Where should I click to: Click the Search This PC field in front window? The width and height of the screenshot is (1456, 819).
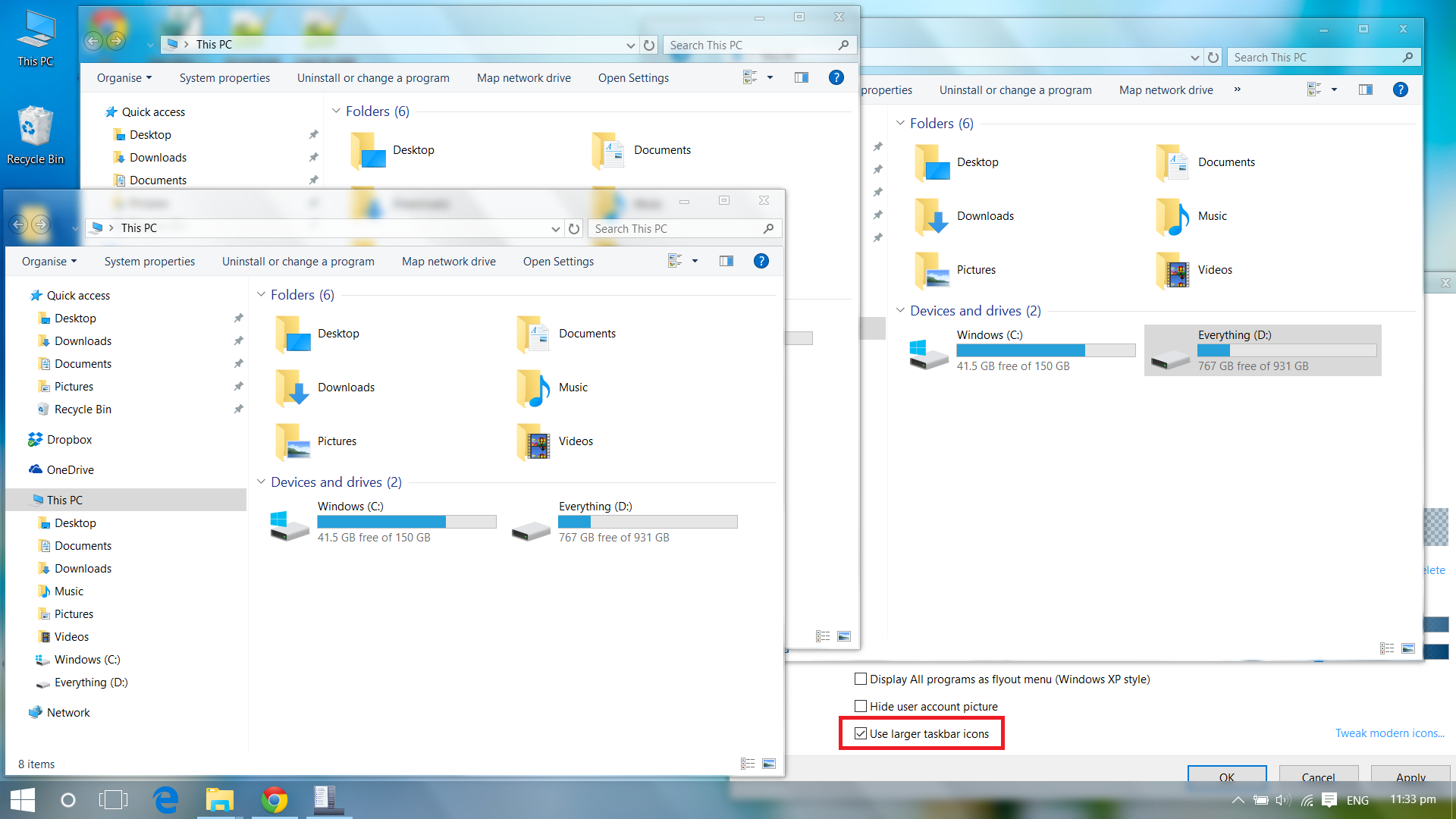pos(675,228)
